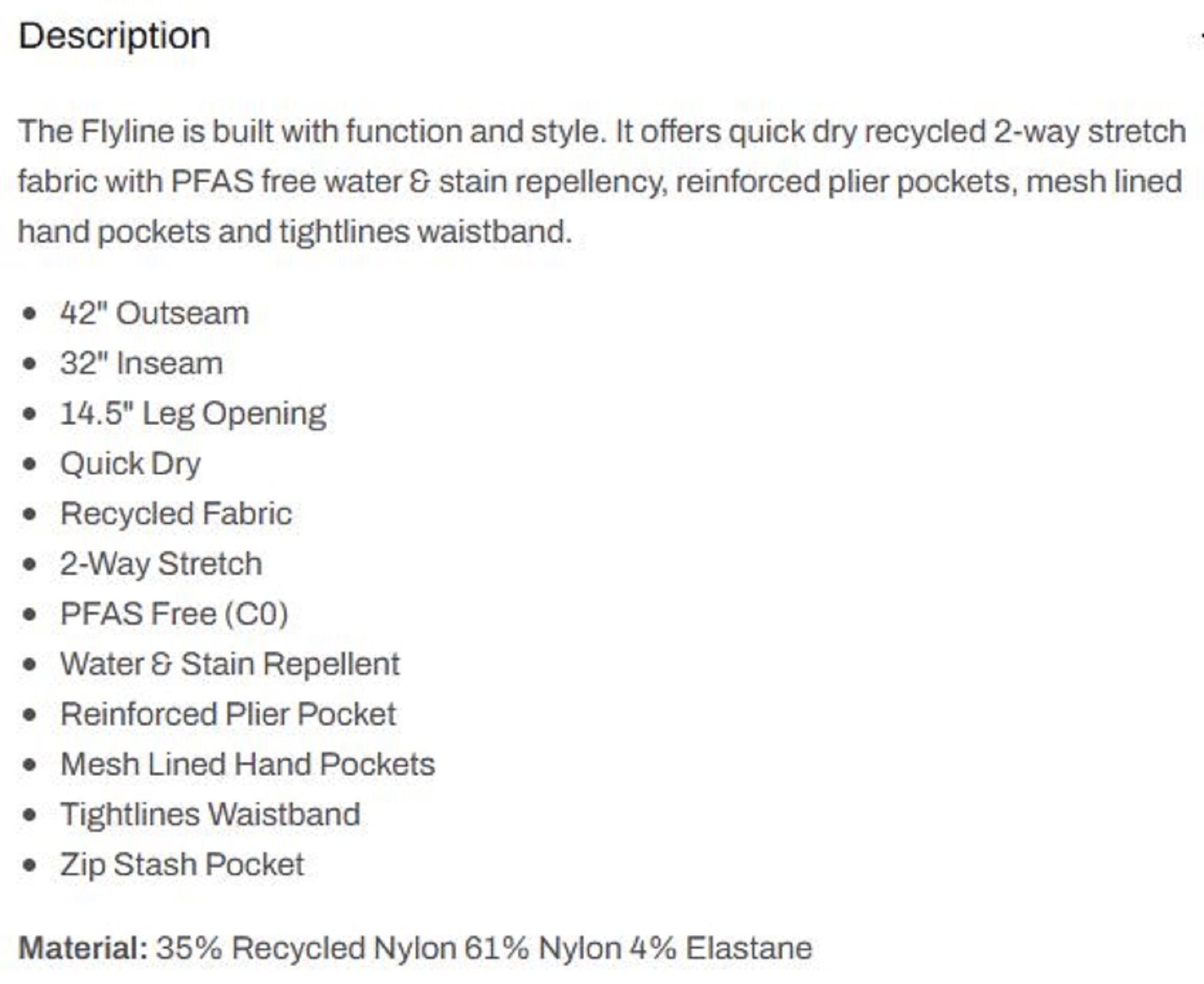The height and width of the screenshot is (984, 1204).
Task: Click the 4% Elastane text
Action: coord(721,948)
